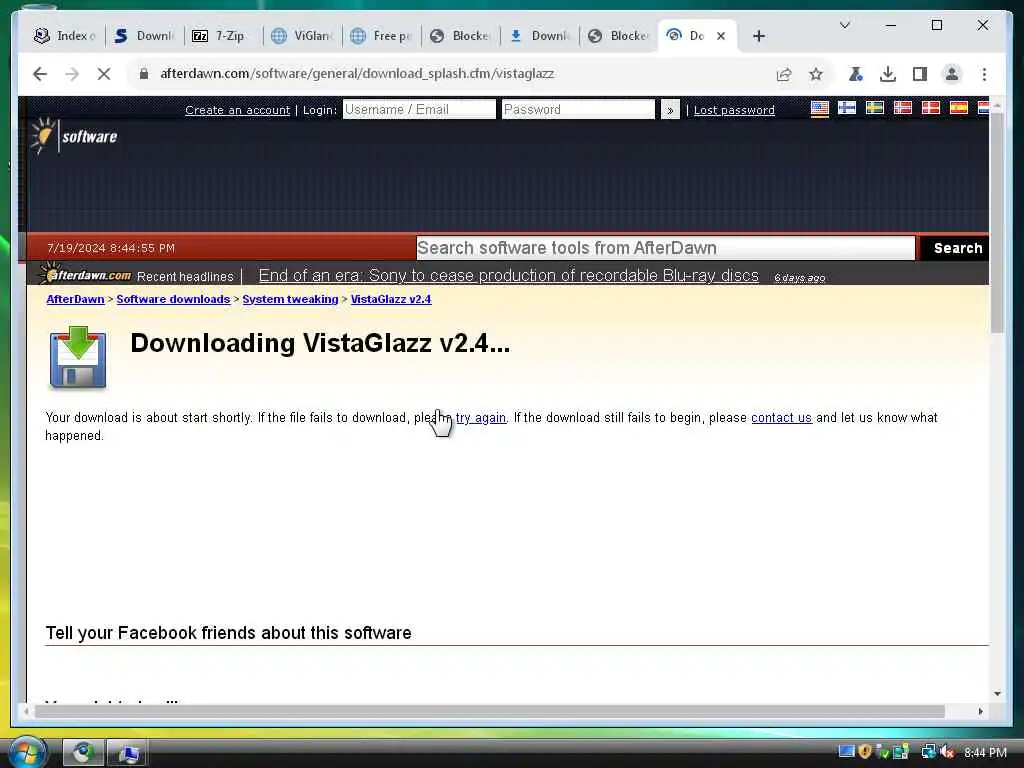Image resolution: width=1024 pixels, height=768 pixels.
Task: Click the 8:44 PM clock
Action: 985,753
